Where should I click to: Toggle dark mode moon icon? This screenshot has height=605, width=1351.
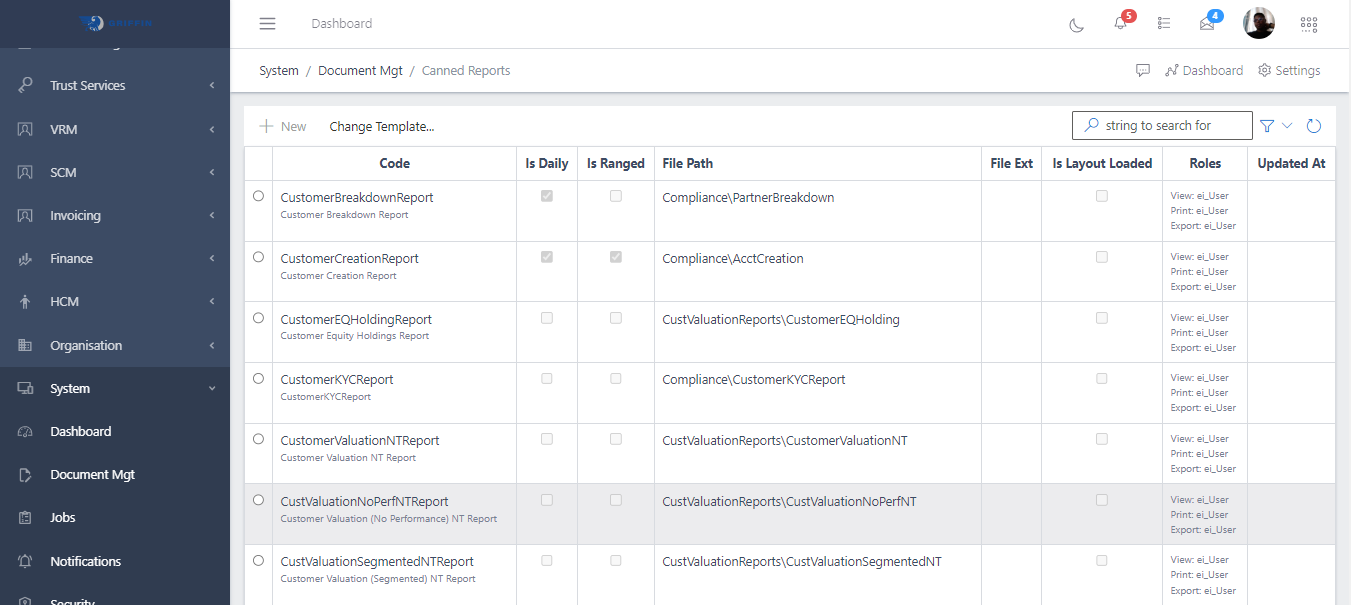(1077, 24)
